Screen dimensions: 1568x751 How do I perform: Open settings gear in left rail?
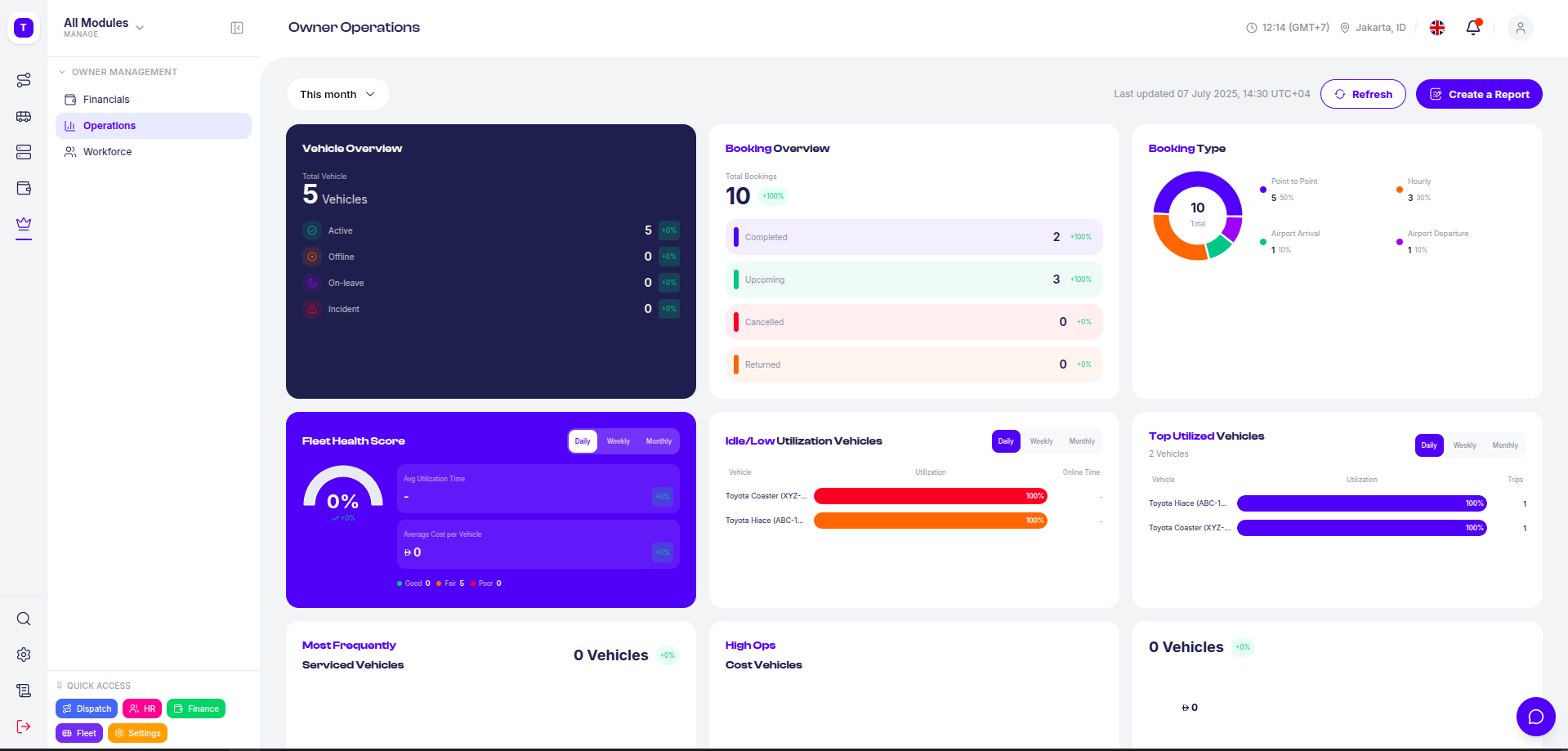pyautogui.click(x=24, y=655)
